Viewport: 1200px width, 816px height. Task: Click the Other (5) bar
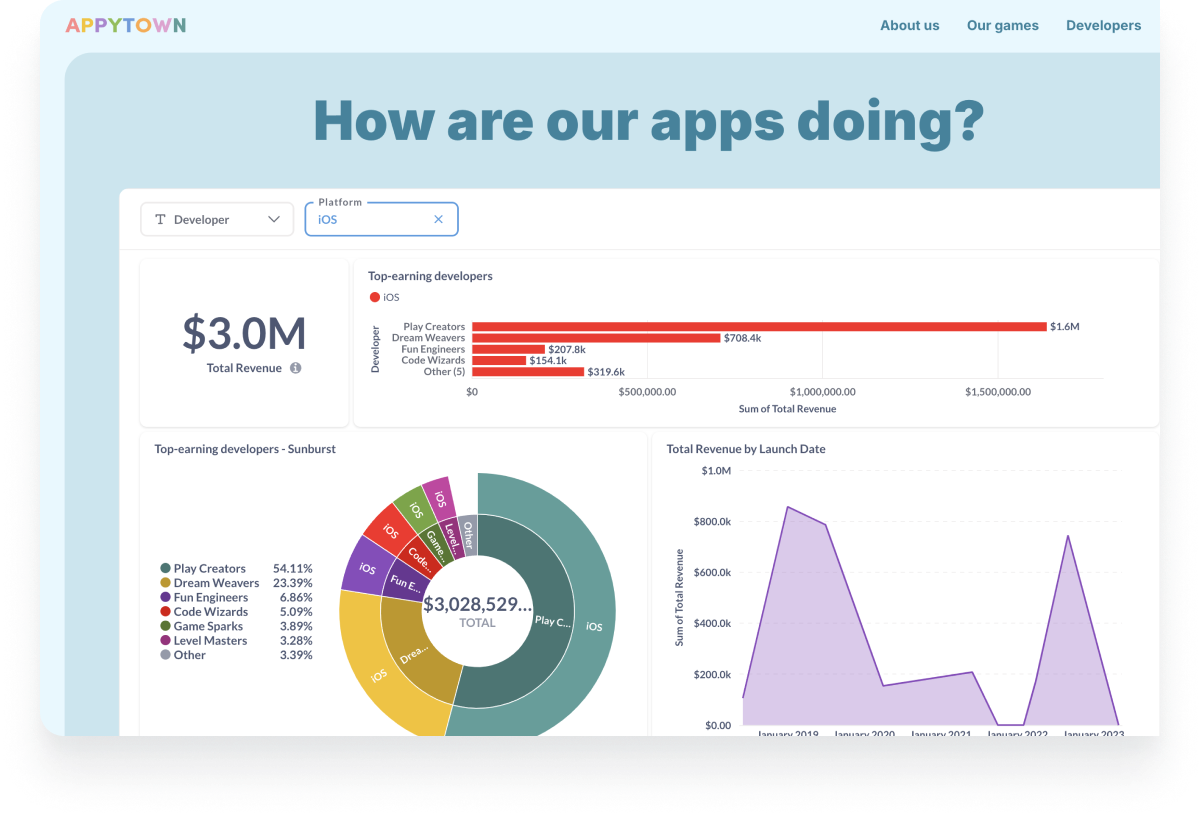[x=527, y=371]
